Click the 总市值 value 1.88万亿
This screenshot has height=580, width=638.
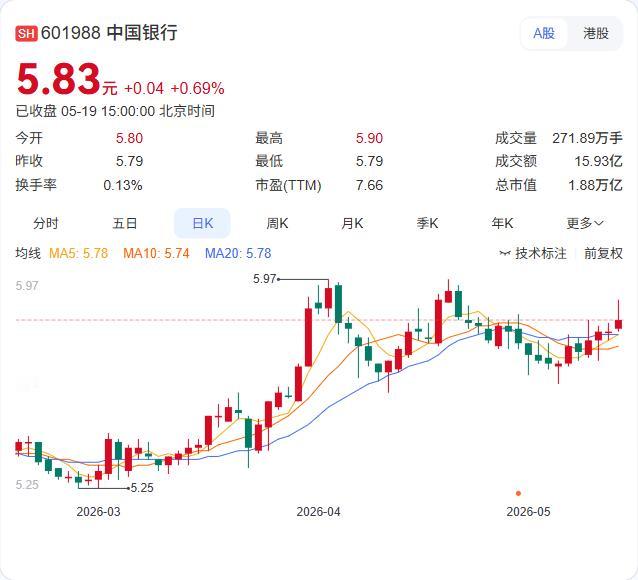(596, 186)
